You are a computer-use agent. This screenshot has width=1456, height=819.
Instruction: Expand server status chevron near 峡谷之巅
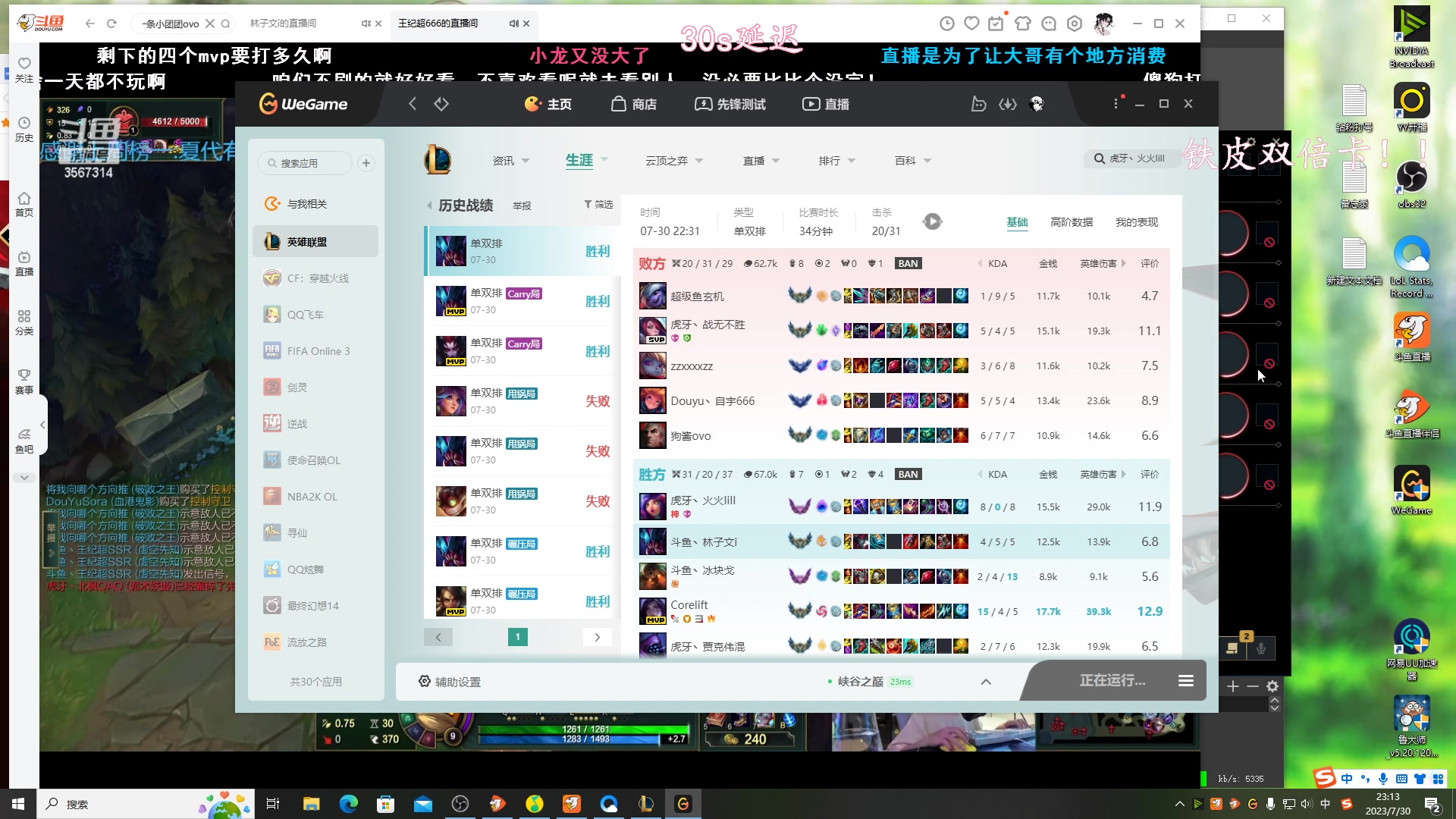(x=986, y=681)
